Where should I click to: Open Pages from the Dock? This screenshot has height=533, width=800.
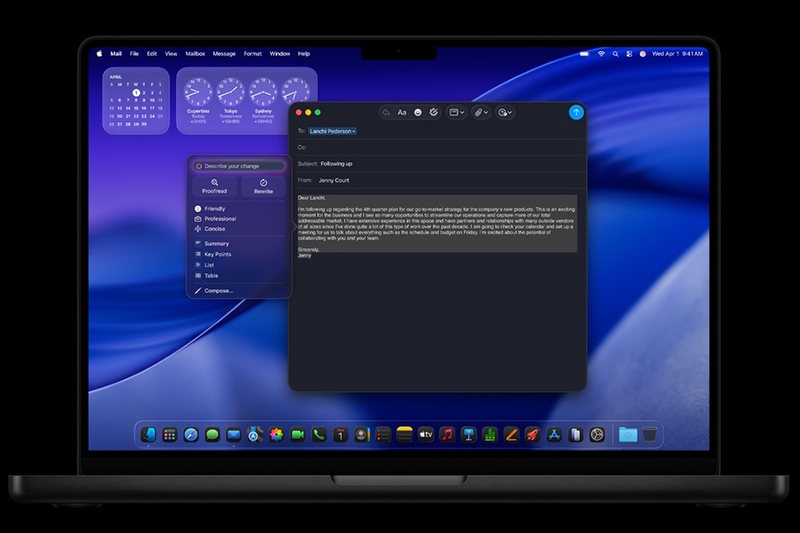click(x=511, y=435)
